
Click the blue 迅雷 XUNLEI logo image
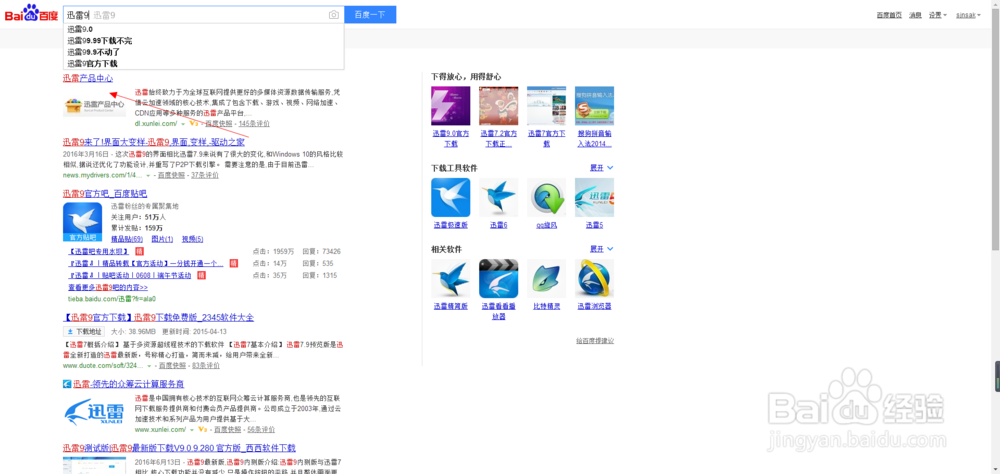(x=94, y=411)
